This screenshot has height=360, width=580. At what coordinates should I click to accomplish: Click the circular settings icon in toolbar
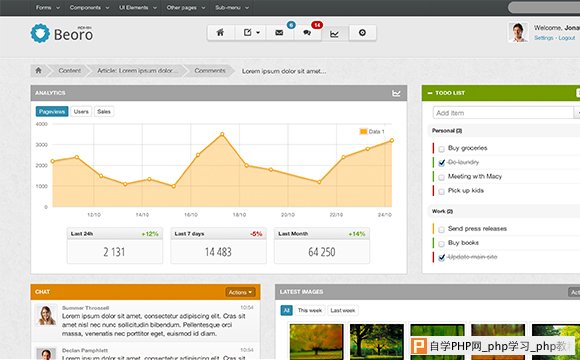[x=362, y=33]
